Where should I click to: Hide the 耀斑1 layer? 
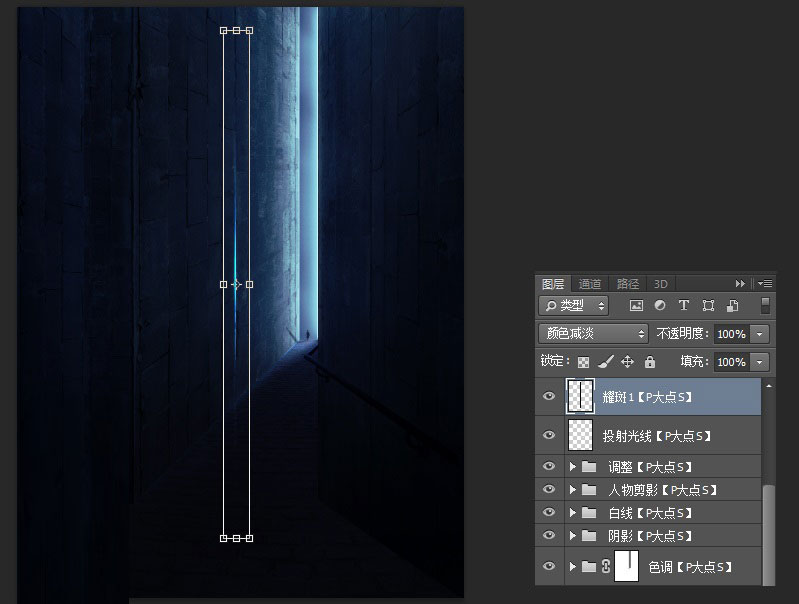point(549,396)
